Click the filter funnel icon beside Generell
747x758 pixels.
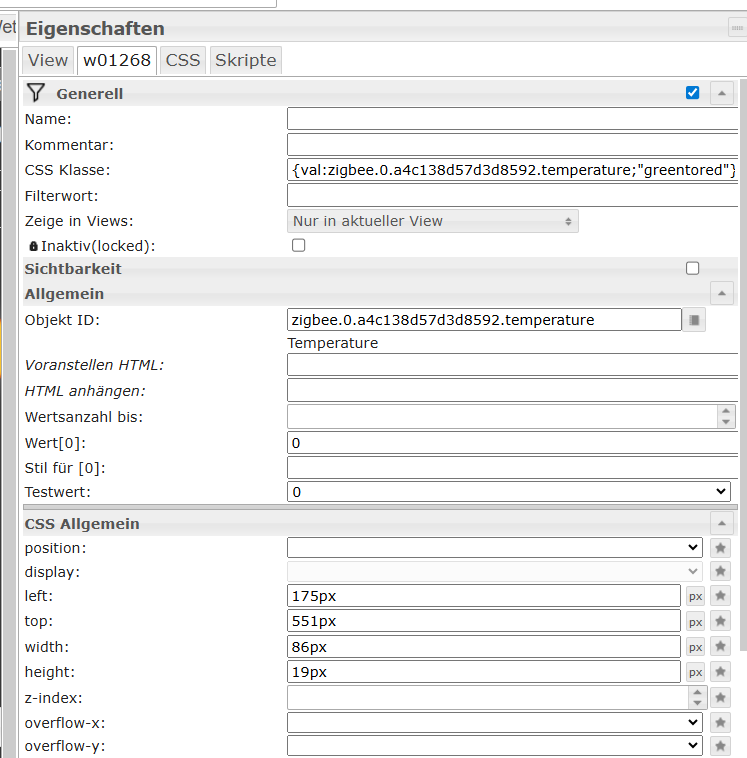36,93
